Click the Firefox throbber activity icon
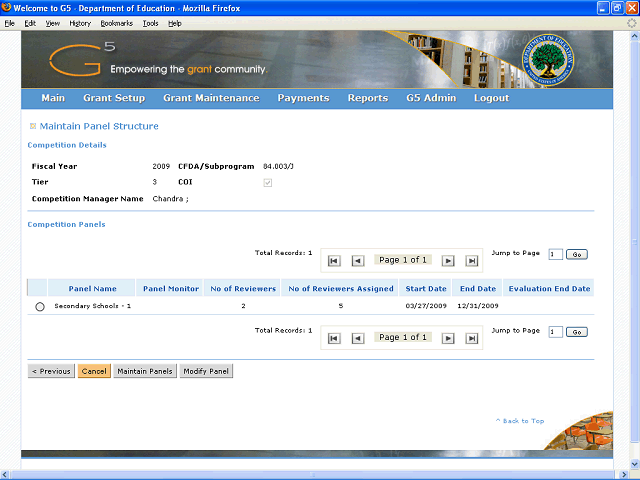Screen dimensions: 640x480 click(631, 23)
